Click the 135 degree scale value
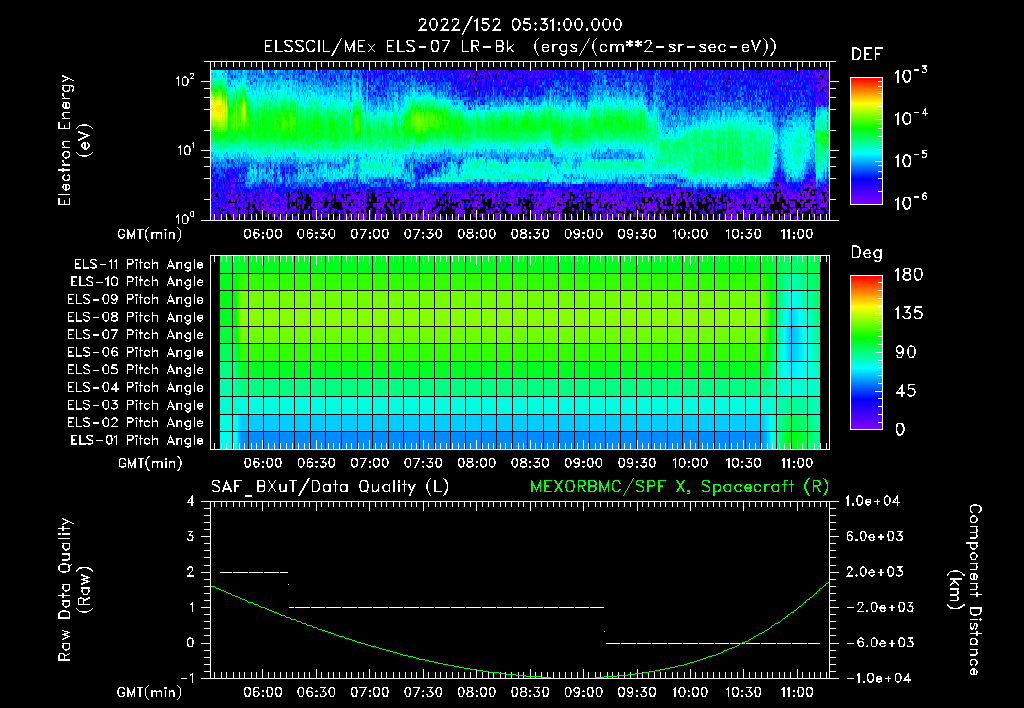Viewport: 1024px width, 708px height. (908, 313)
